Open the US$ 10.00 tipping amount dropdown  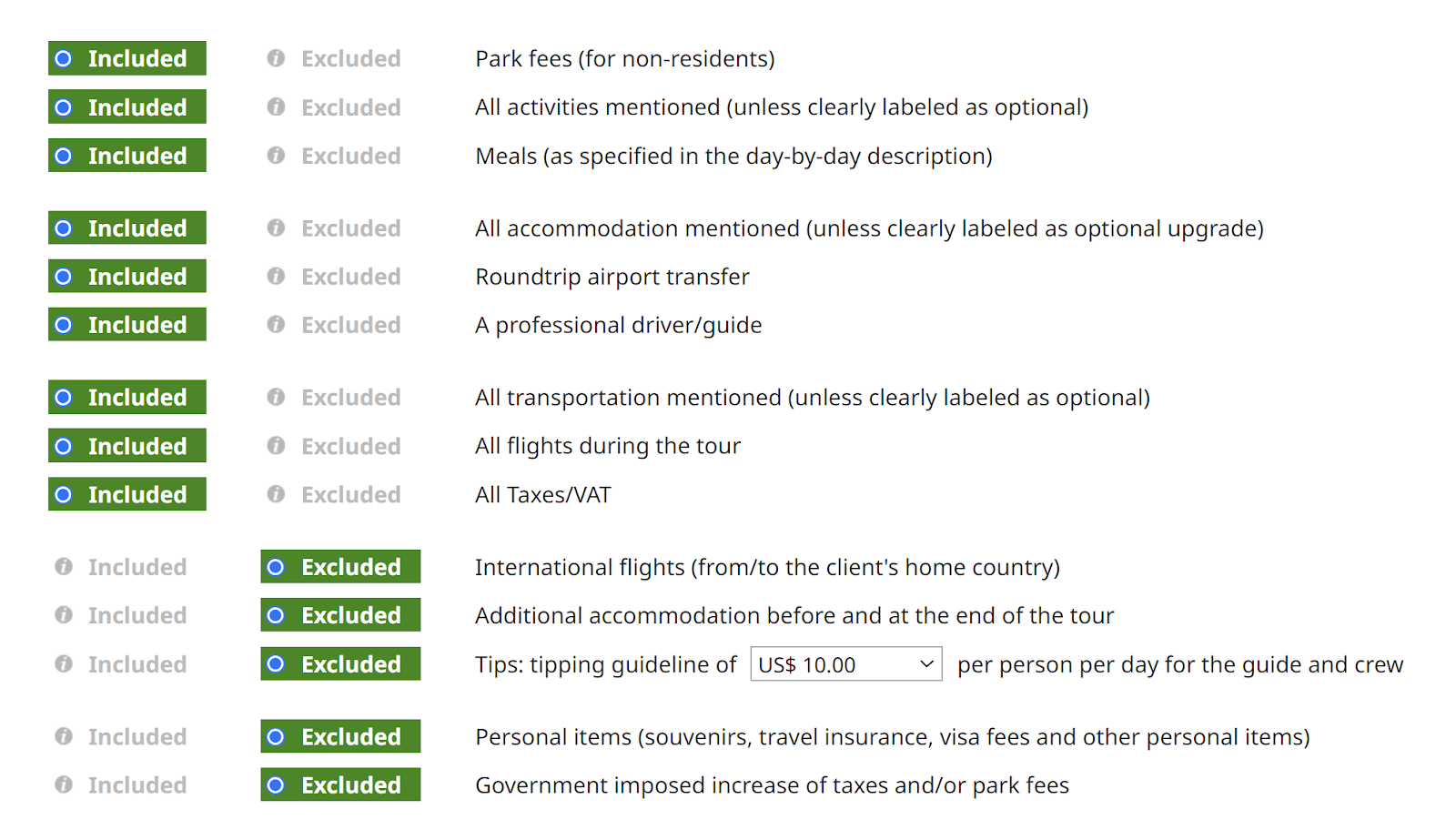point(845,664)
